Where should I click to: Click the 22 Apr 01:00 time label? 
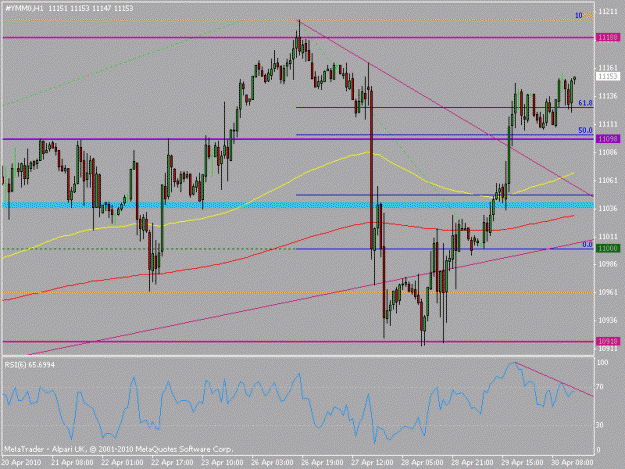click(122, 462)
